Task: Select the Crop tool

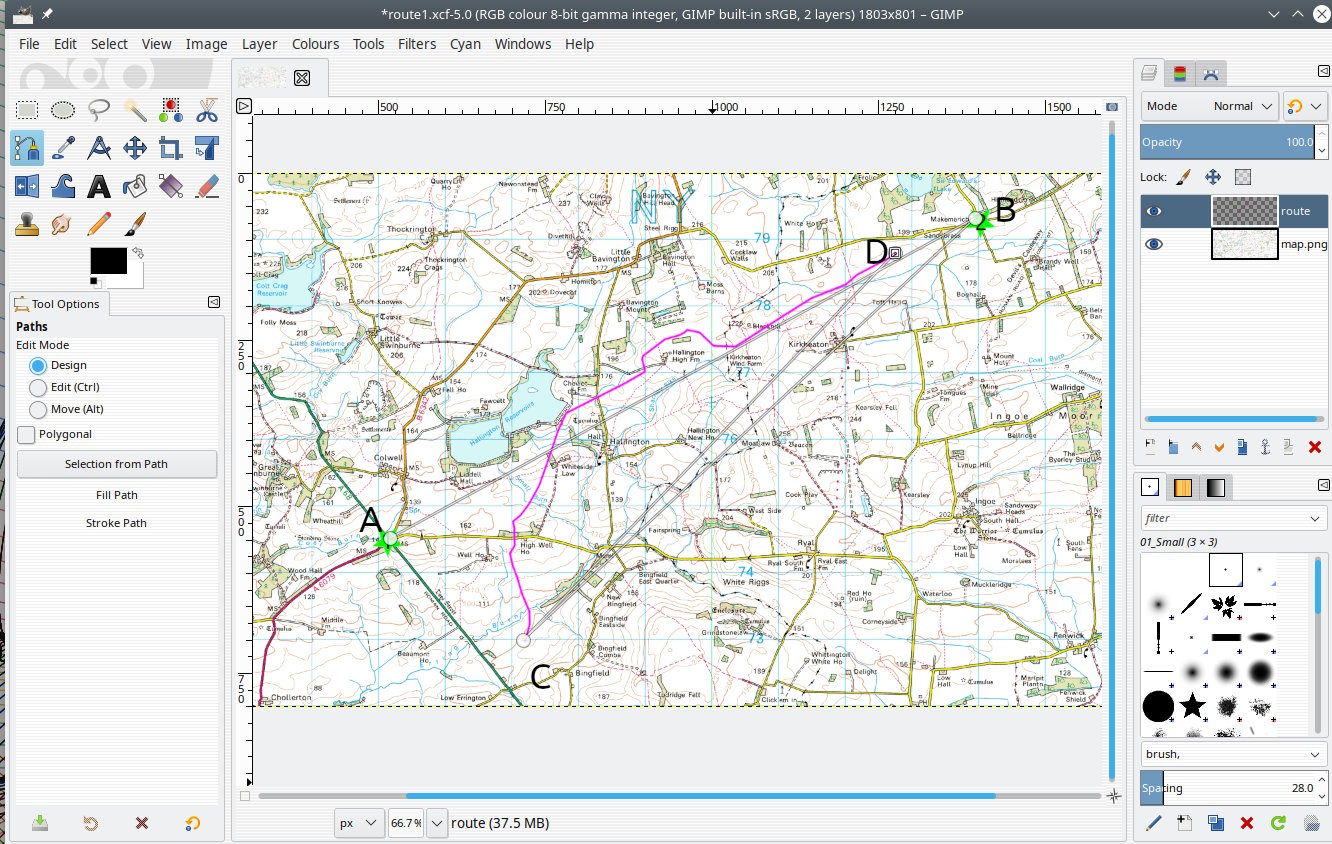Action: coord(171,148)
